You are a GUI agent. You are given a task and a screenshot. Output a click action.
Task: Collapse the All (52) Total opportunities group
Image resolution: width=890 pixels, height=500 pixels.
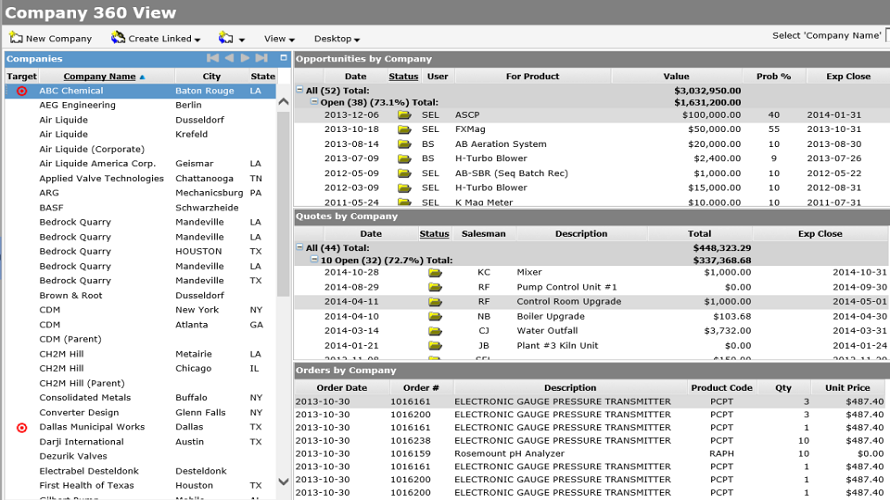click(300, 90)
